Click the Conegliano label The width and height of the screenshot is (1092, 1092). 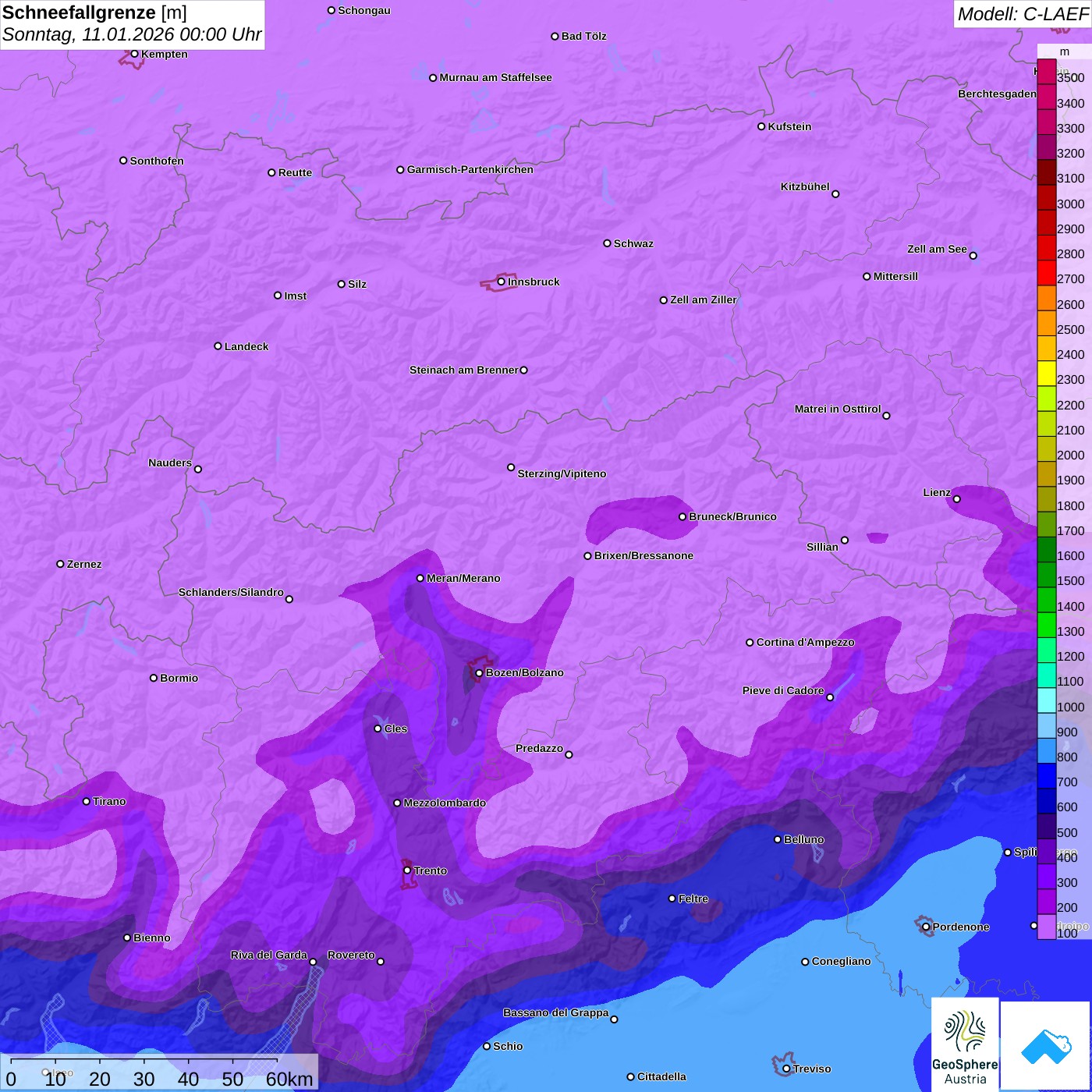(x=841, y=961)
